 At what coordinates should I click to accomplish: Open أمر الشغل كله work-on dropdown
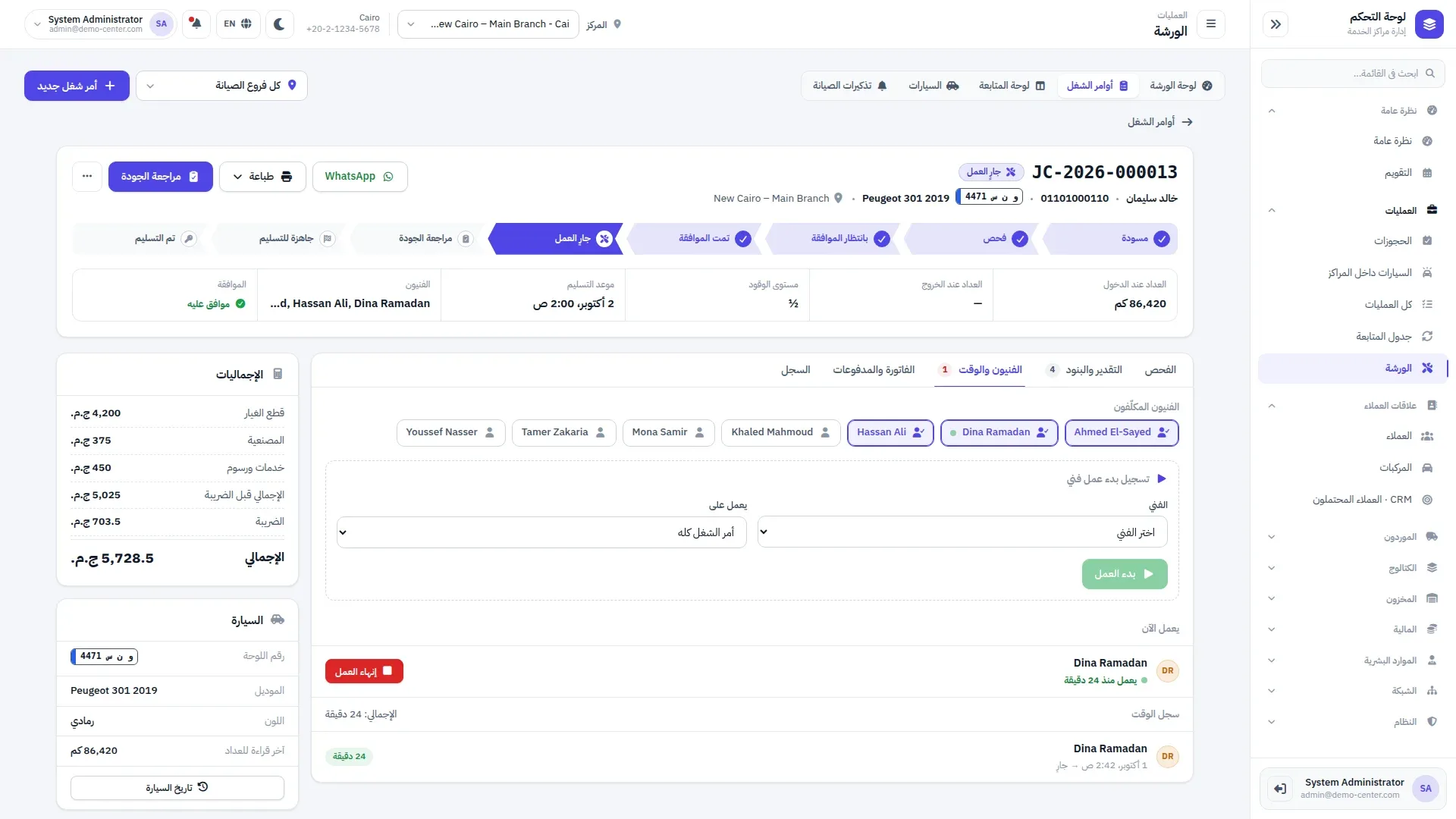[541, 532]
